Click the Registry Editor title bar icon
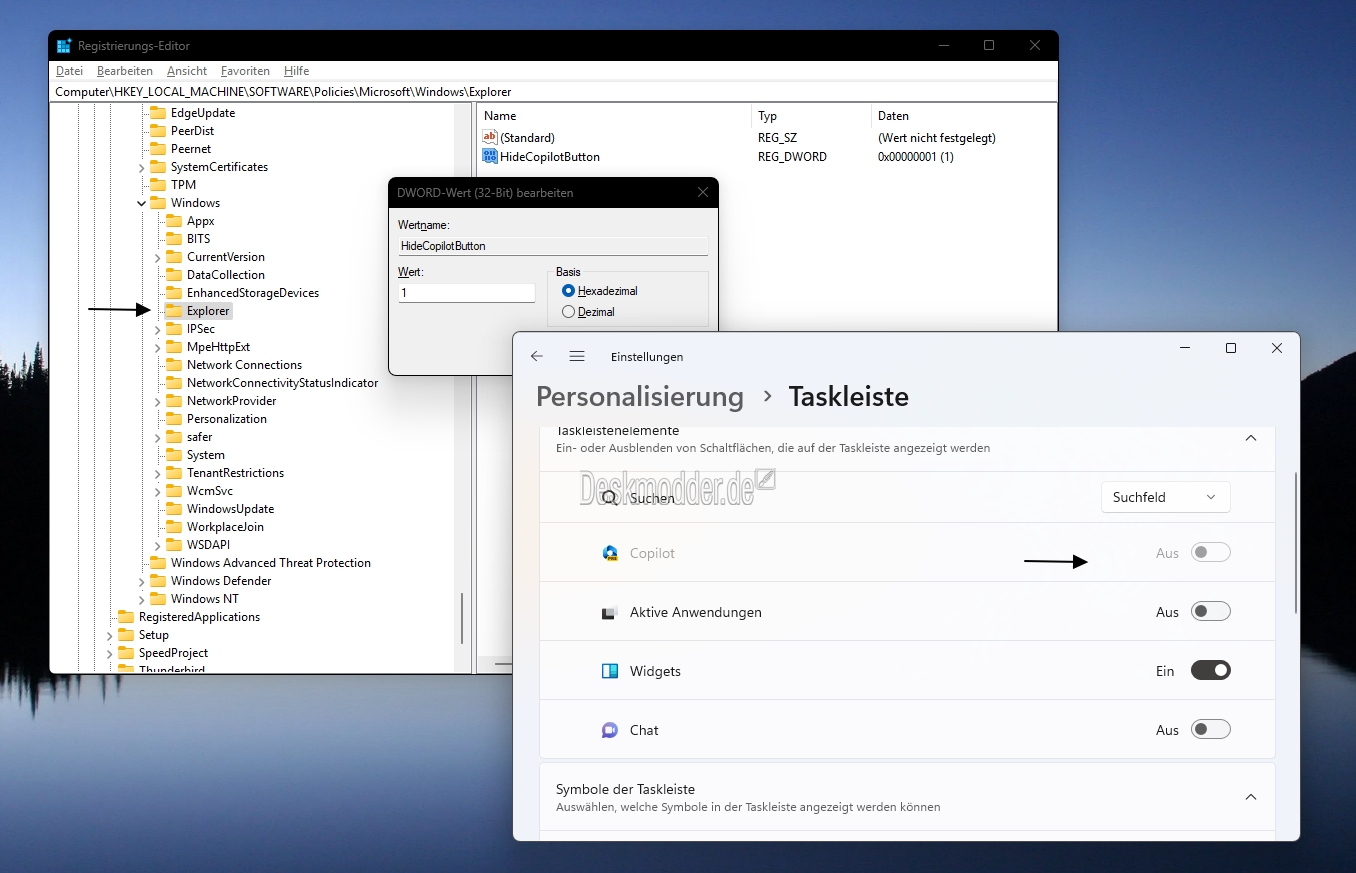Screen dimensions: 1356x873 tap(64, 46)
